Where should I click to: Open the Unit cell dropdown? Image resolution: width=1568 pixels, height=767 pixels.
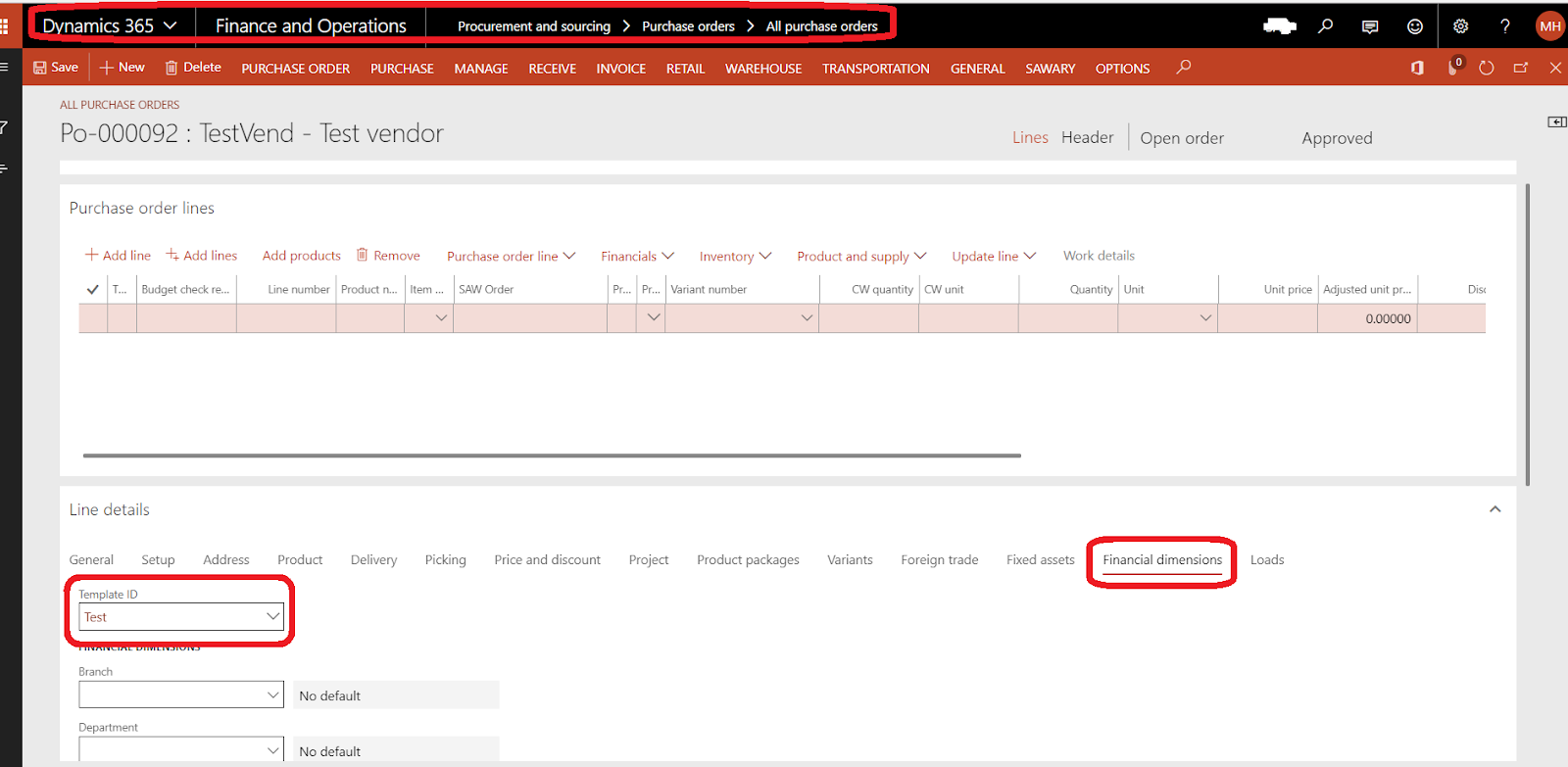(1205, 318)
